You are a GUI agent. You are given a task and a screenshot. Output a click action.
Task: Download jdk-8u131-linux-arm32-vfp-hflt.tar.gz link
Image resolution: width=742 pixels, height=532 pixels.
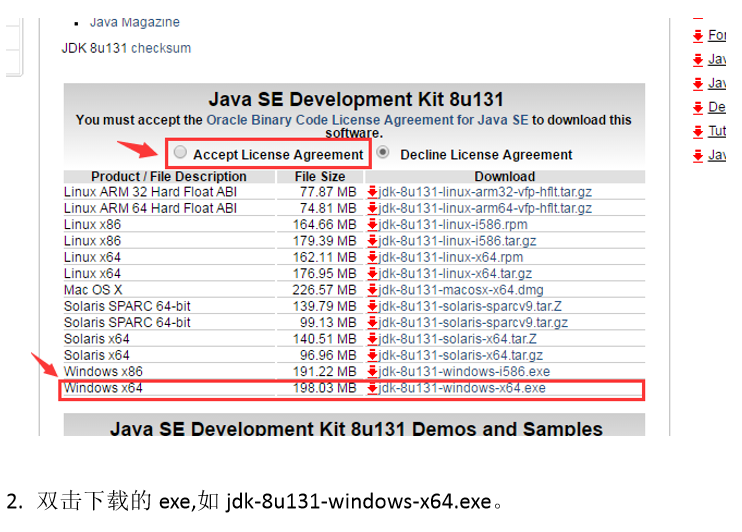(x=485, y=192)
